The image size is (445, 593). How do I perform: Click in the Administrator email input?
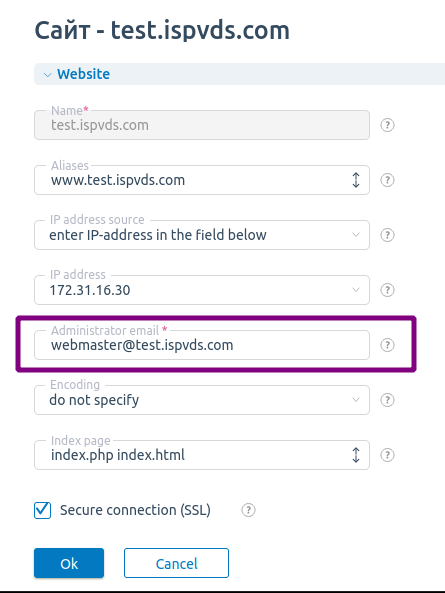[202, 345]
